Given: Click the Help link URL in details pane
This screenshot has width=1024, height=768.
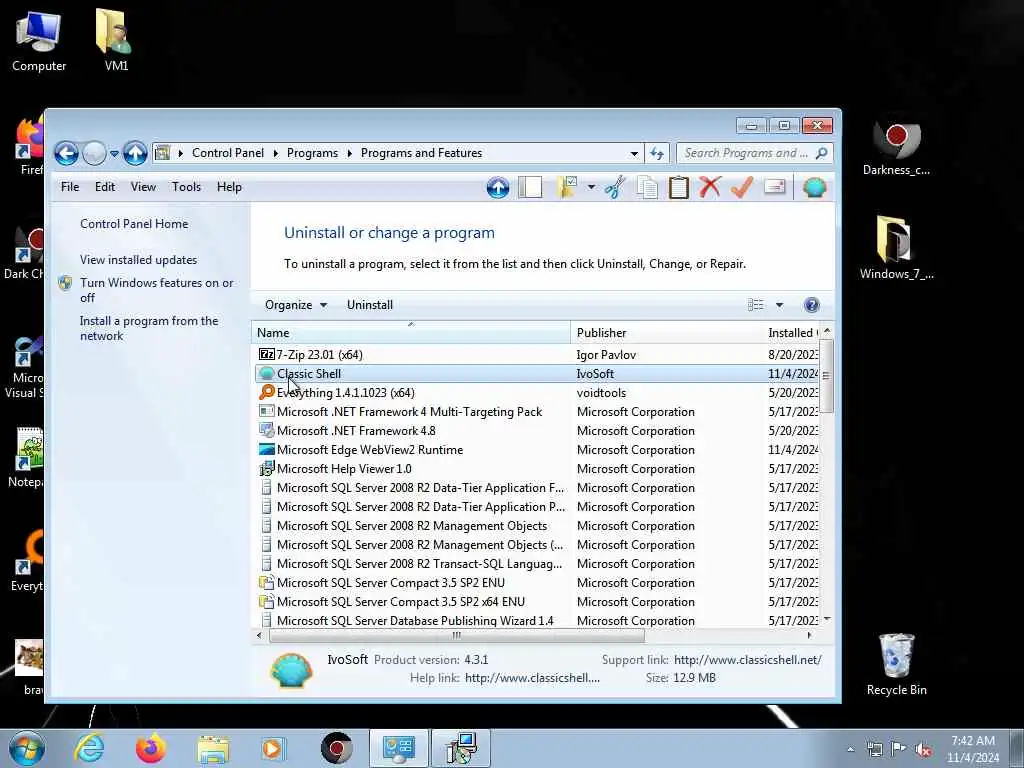Looking at the screenshot, I should [x=532, y=678].
